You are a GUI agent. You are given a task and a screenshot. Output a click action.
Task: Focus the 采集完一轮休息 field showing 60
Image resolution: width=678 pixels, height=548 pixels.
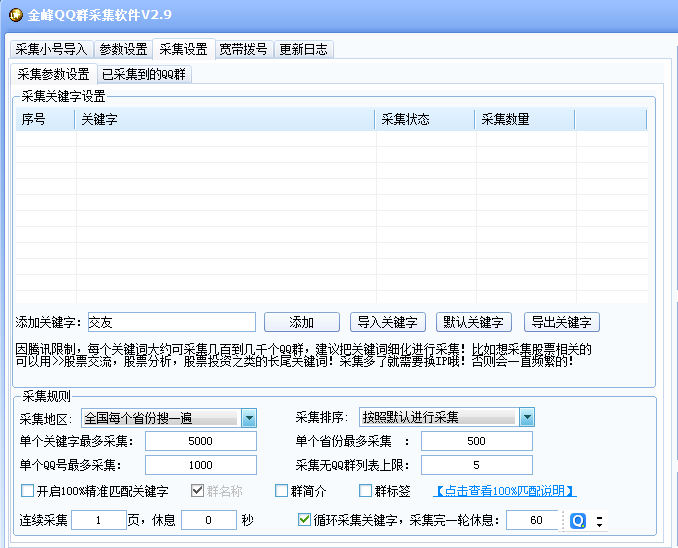click(x=534, y=520)
